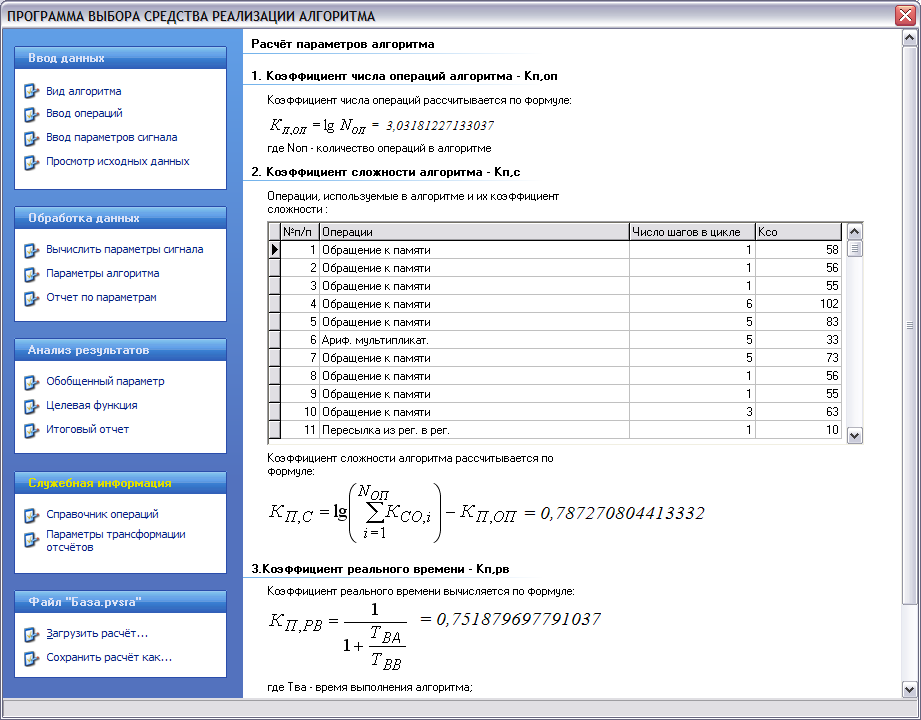The image size is (921, 720).
Task: Click Ксо value 63 in row 10
Action: pos(798,412)
